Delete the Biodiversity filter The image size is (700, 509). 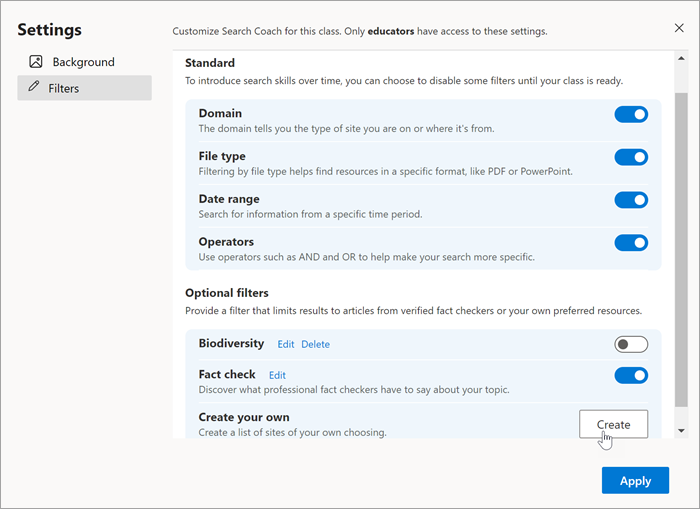[315, 344]
